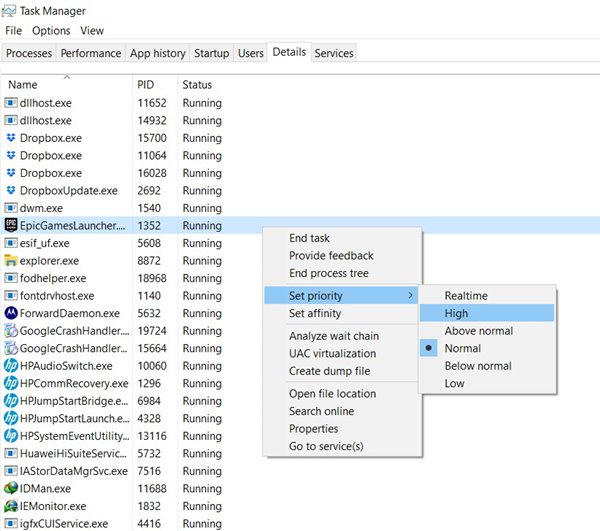Choose UAC virtualization
The image size is (600, 531).
coord(341,353)
